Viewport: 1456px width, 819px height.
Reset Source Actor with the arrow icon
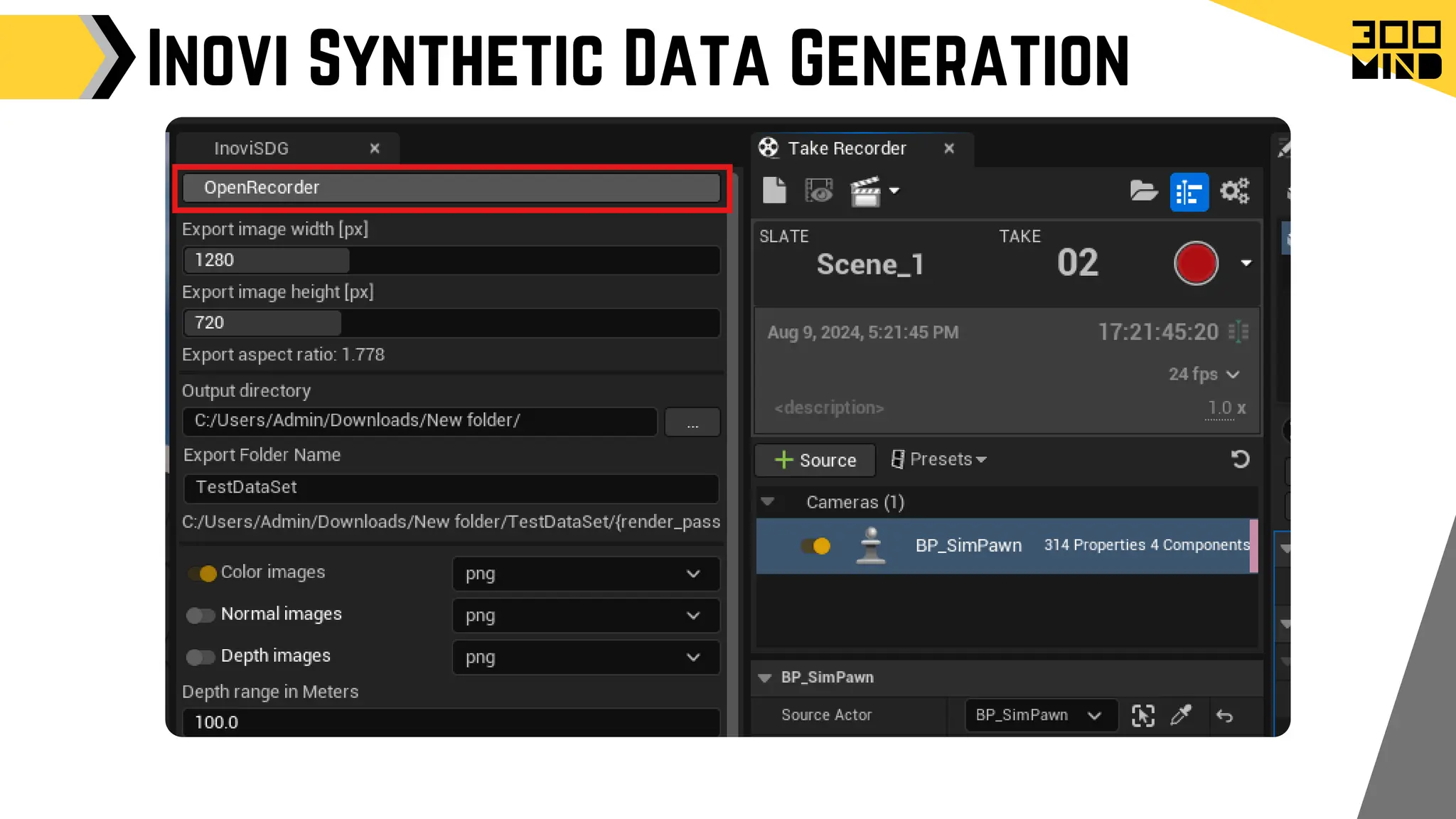[x=1224, y=716]
